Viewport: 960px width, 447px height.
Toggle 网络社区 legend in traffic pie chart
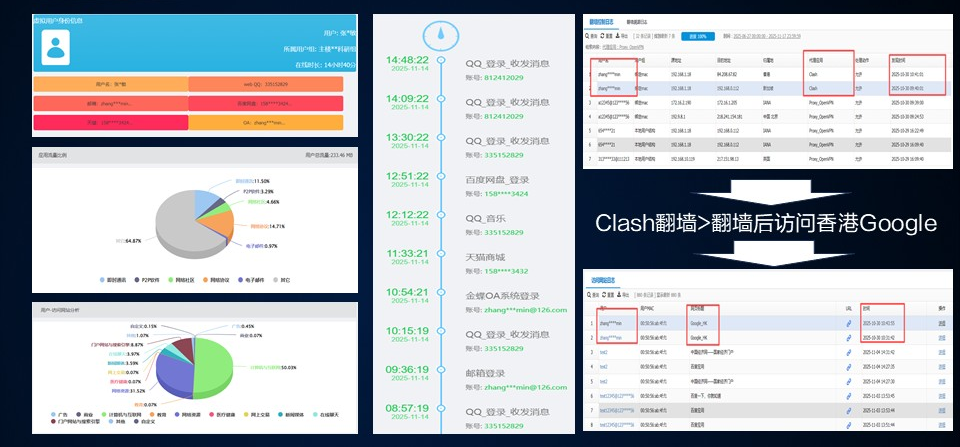[180, 280]
